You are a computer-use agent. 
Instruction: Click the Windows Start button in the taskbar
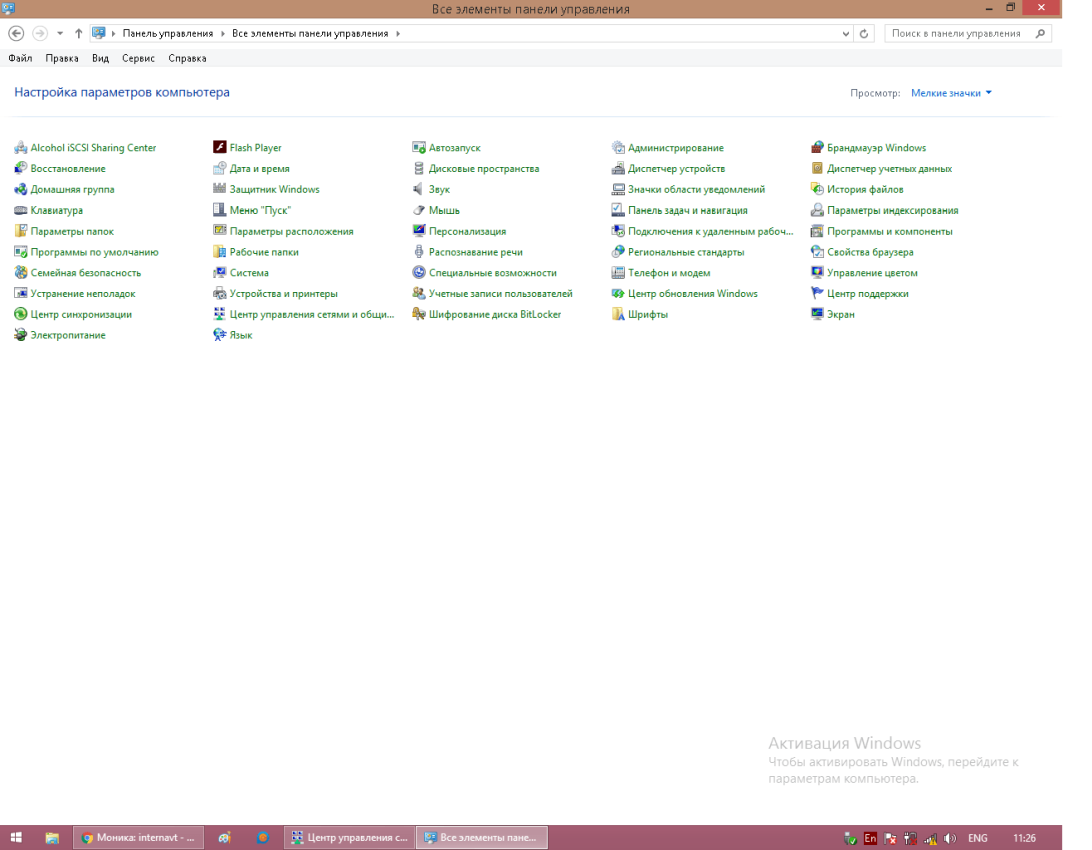tap(17, 838)
